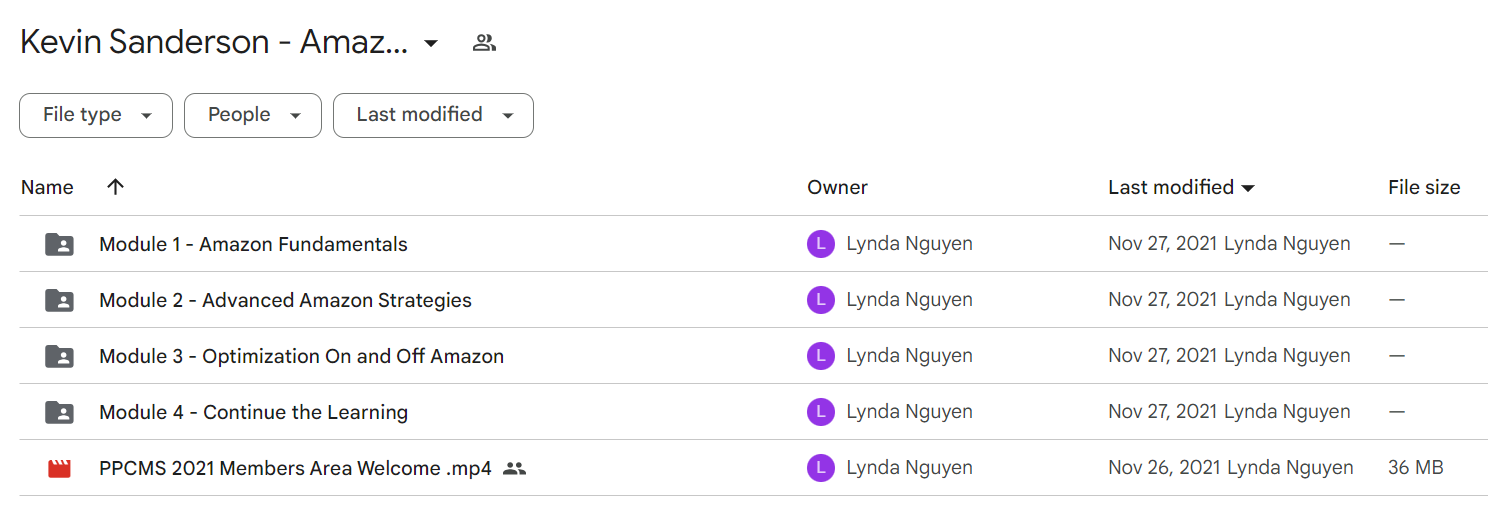Open the Last modified column header menu
The image size is (1488, 517).
(1181, 187)
